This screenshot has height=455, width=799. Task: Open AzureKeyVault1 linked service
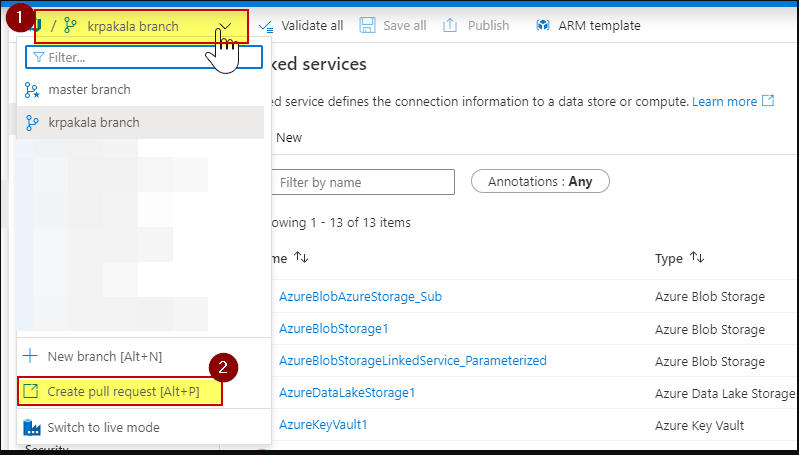coord(323,424)
